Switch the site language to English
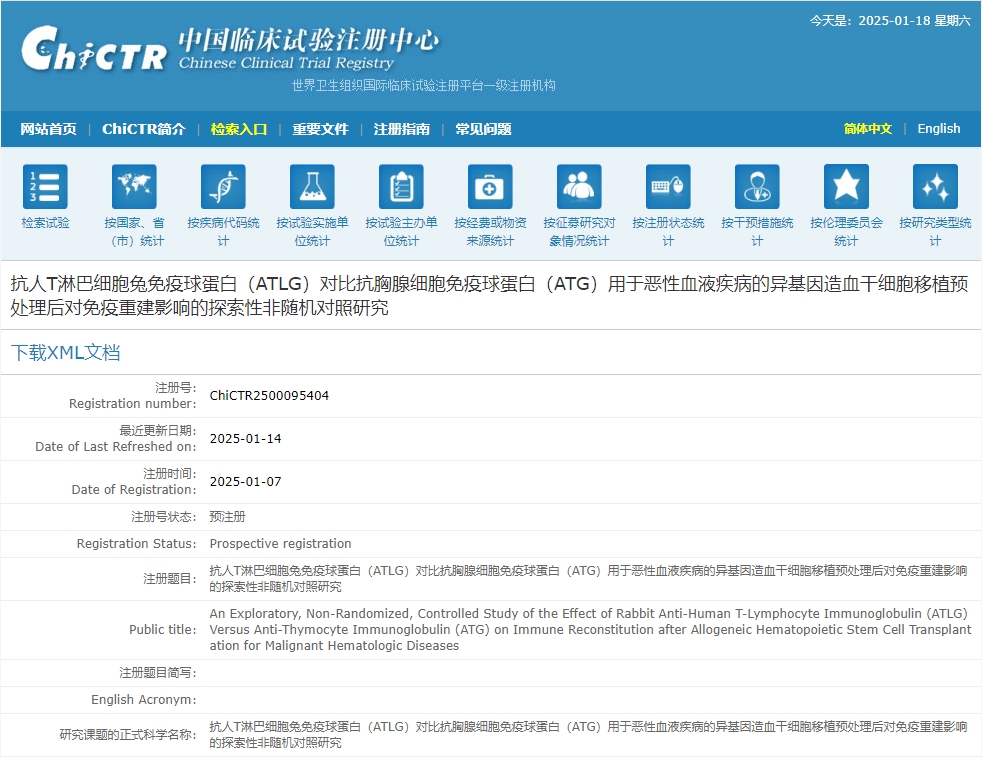Screen dimensions: 982x758 938,129
